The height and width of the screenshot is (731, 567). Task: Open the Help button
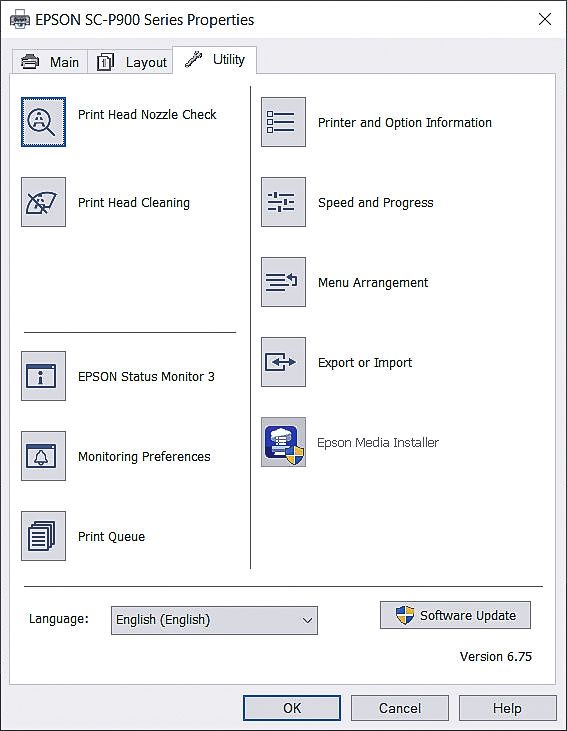point(507,708)
